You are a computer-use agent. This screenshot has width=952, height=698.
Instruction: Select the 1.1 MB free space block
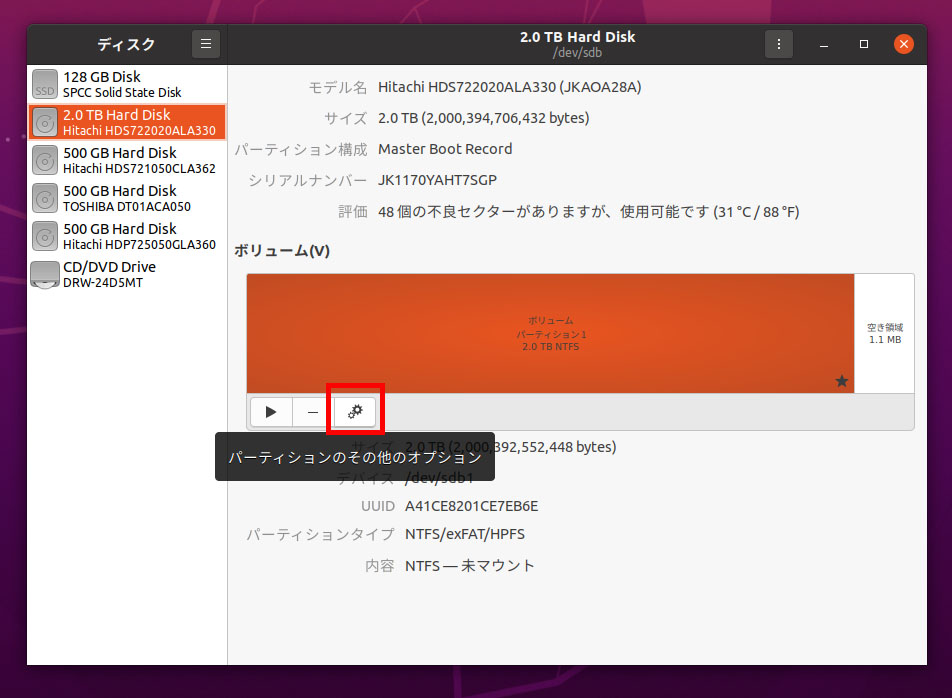click(x=884, y=333)
